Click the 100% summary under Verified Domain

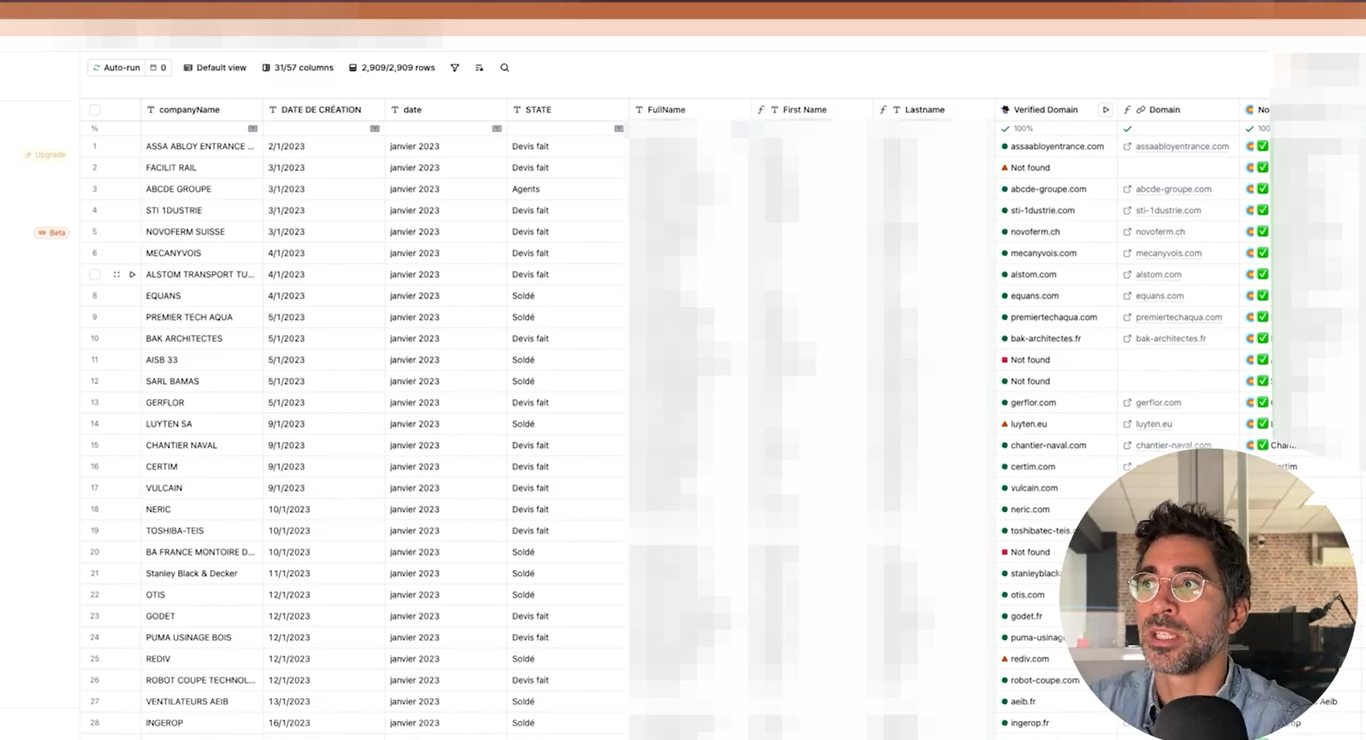pyautogui.click(x=1018, y=129)
